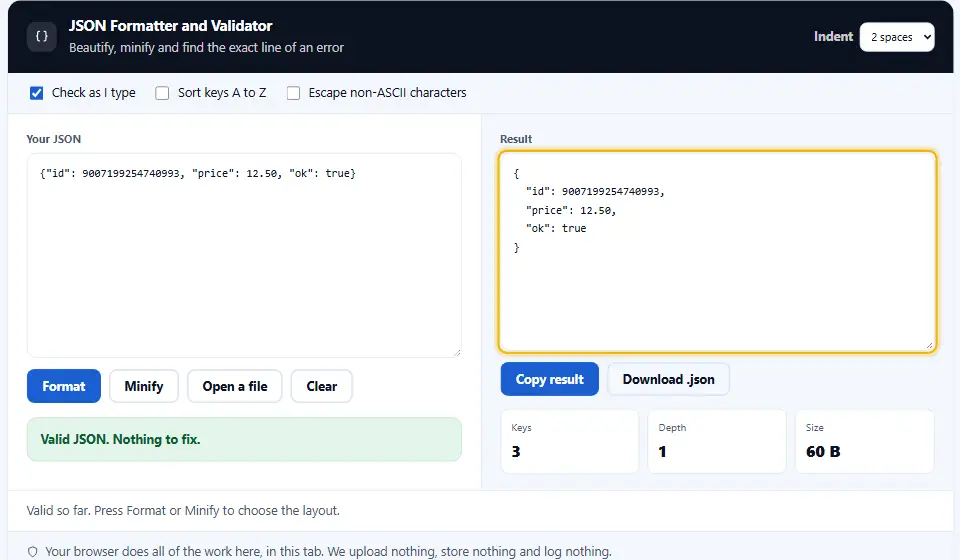Open the Indent dropdown showing 2 spaces

[x=897, y=37]
